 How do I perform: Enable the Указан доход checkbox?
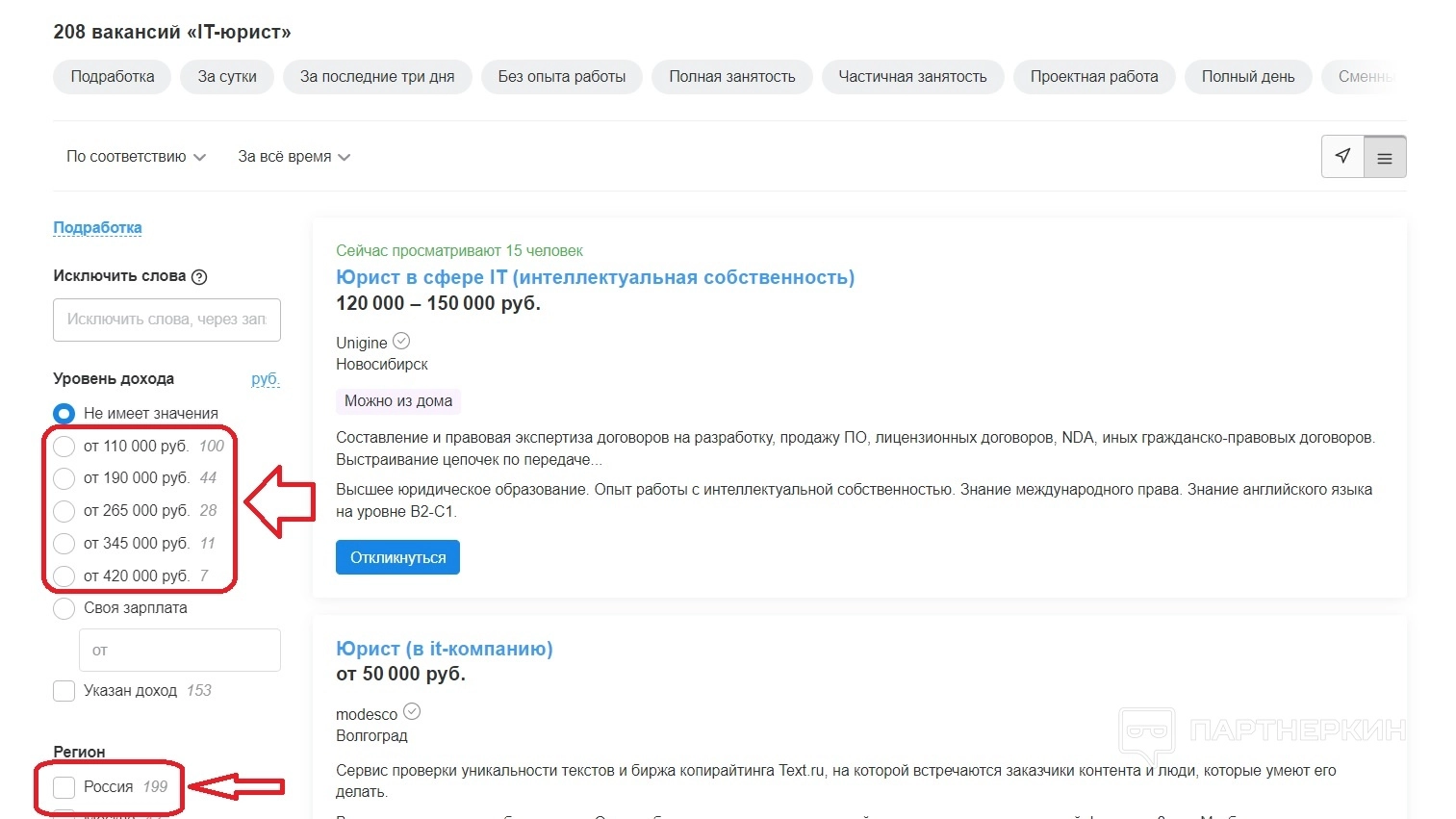click(x=64, y=691)
